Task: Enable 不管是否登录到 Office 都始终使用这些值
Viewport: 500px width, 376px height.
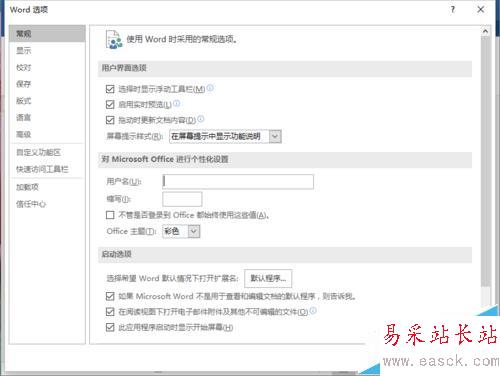Action: [x=110, y=215]
